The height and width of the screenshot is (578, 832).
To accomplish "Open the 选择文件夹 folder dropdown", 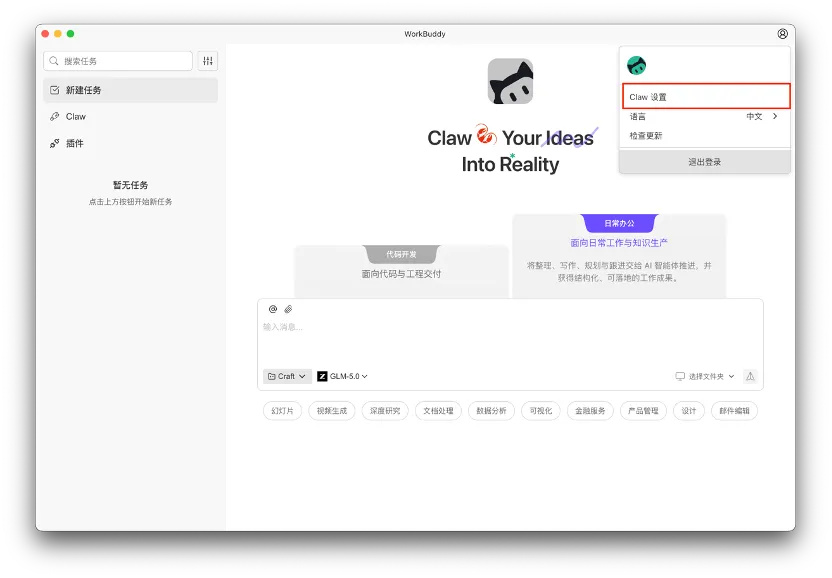I will 705,376.
